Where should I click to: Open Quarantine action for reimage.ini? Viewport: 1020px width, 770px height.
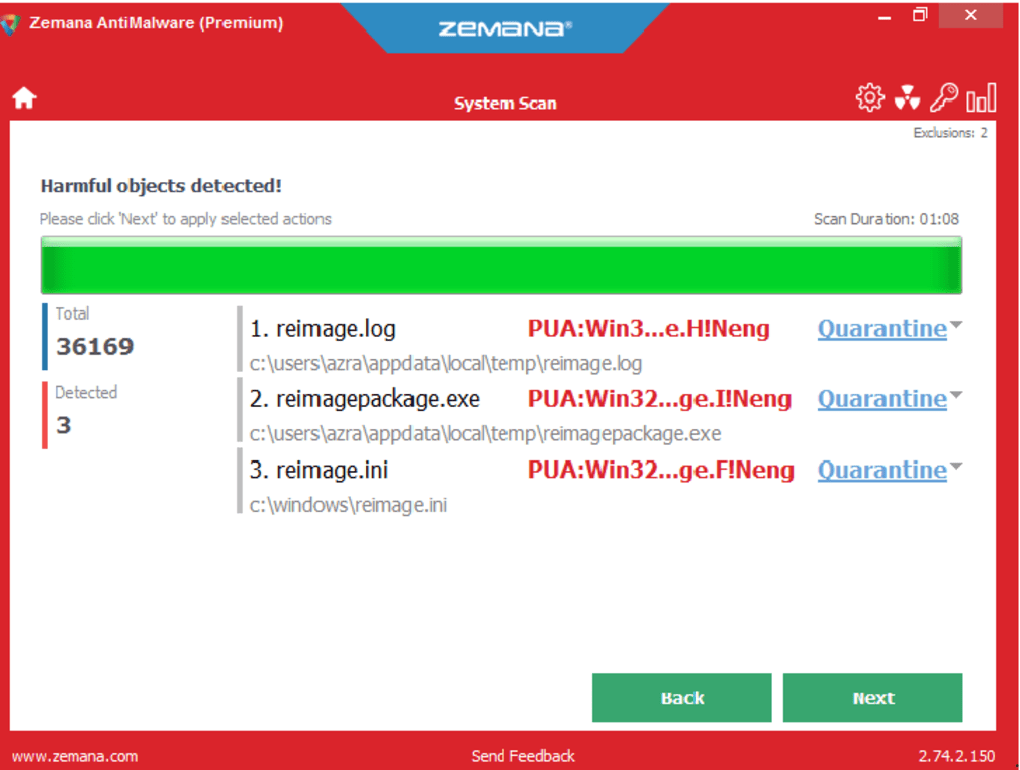(x=882, y=470)
